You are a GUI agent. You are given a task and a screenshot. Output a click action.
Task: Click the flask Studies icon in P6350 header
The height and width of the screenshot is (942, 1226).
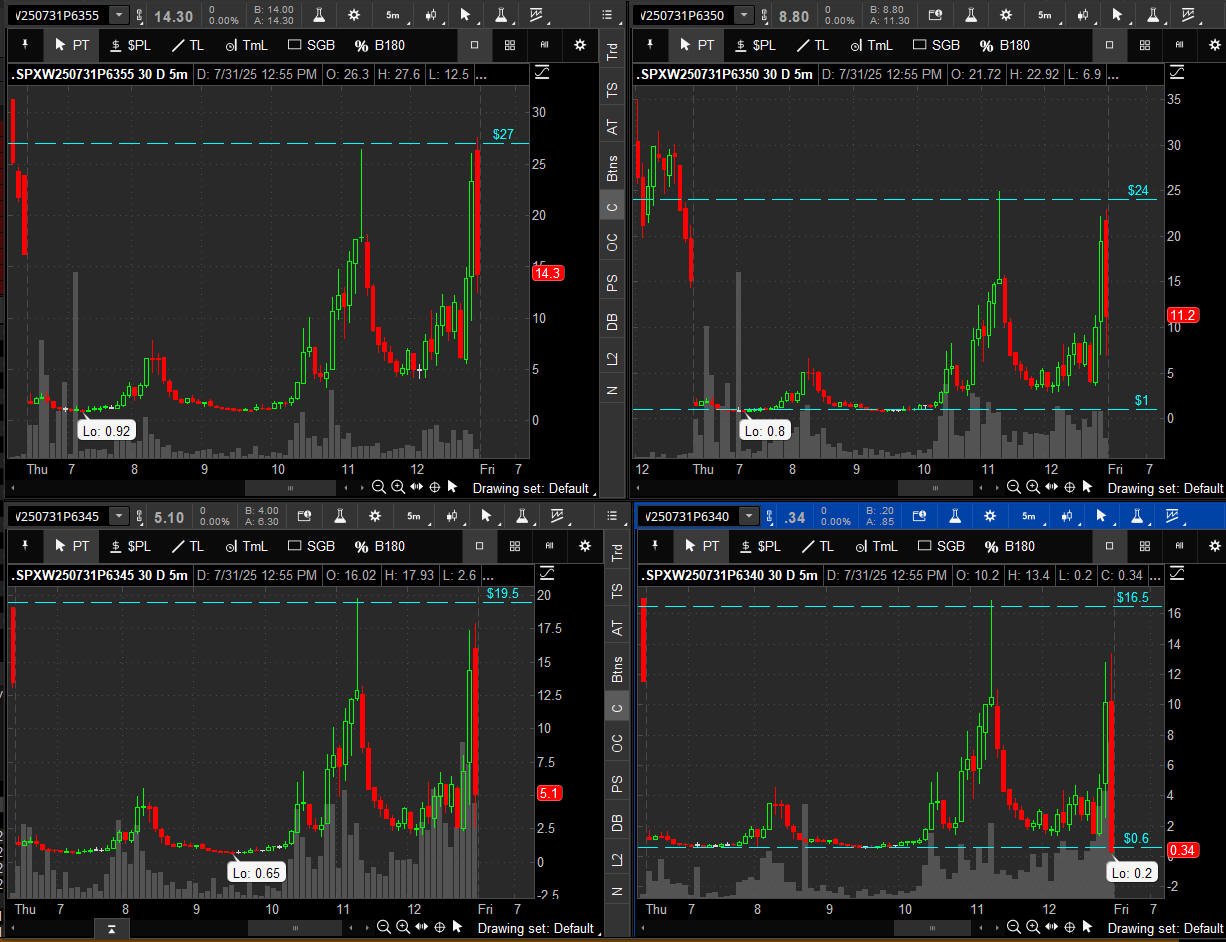point(969,15)
